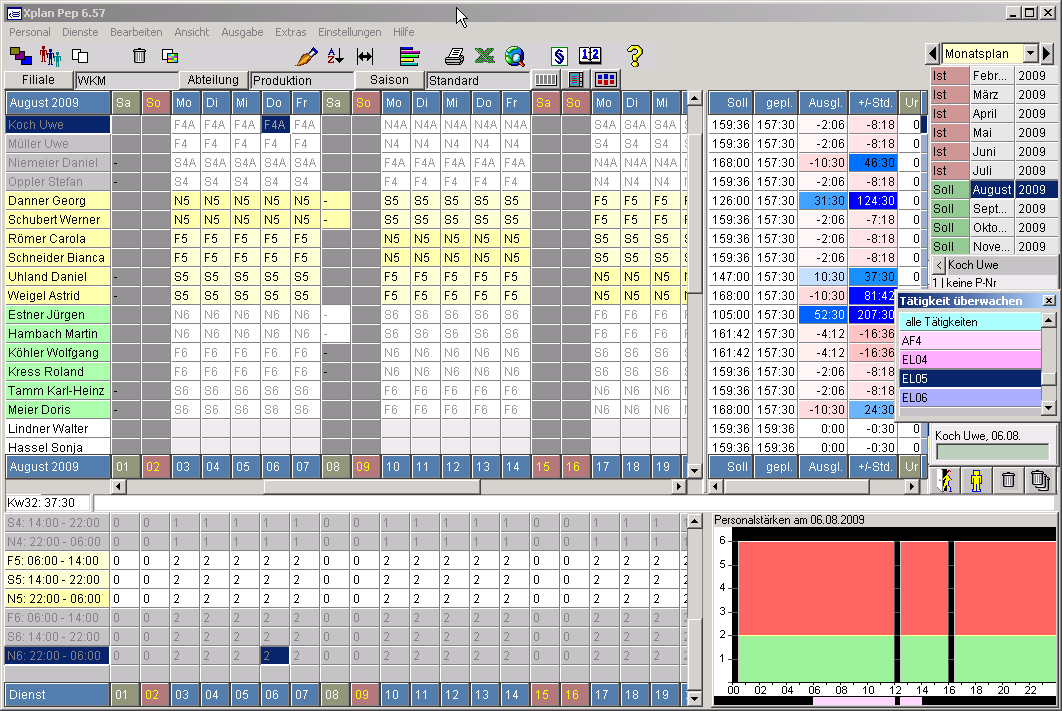The width and height of the screenshot is (1062, 711).
Task: Click the Dienst label in bottom row
Action: tap(57, 694)
